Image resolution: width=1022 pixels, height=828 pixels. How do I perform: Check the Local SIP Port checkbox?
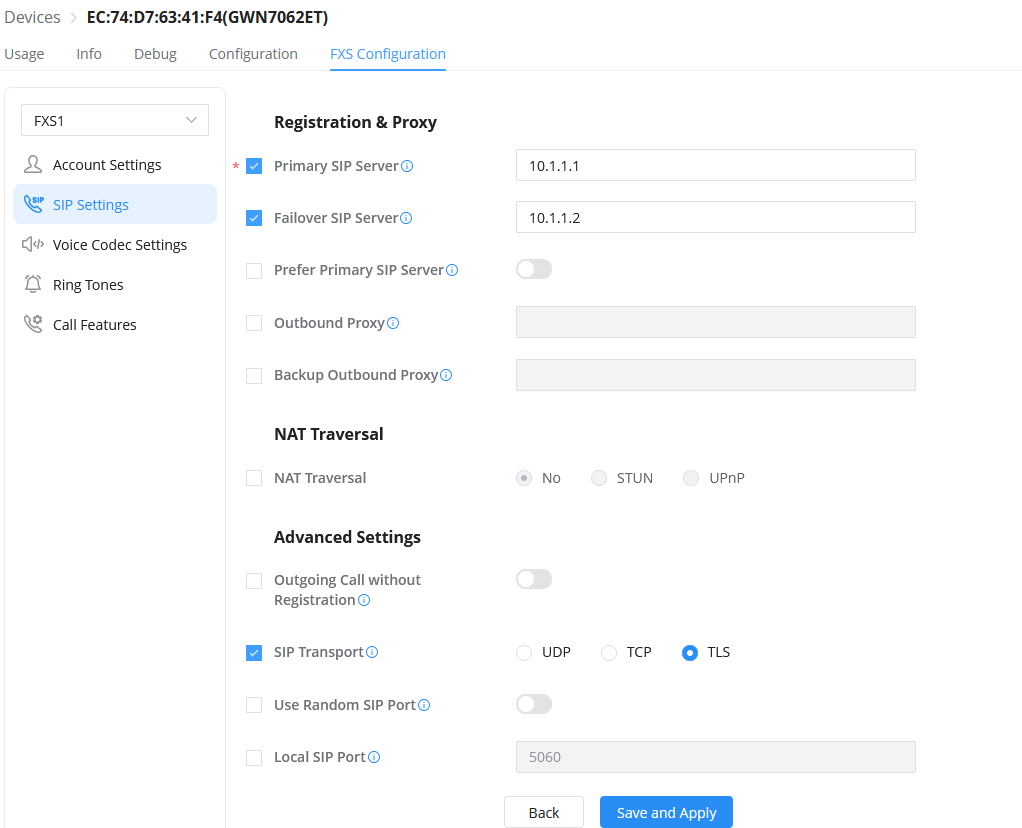pyautogui.click(x=254, y=758)
